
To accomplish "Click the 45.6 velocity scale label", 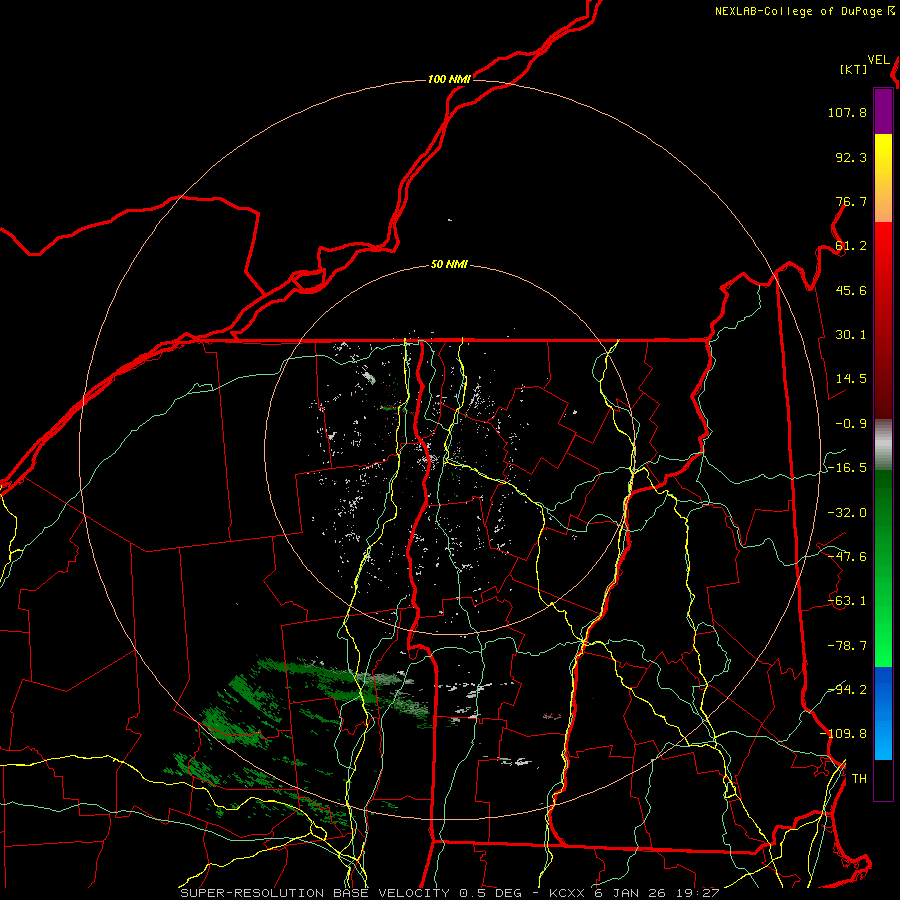I will pos(851,290).
